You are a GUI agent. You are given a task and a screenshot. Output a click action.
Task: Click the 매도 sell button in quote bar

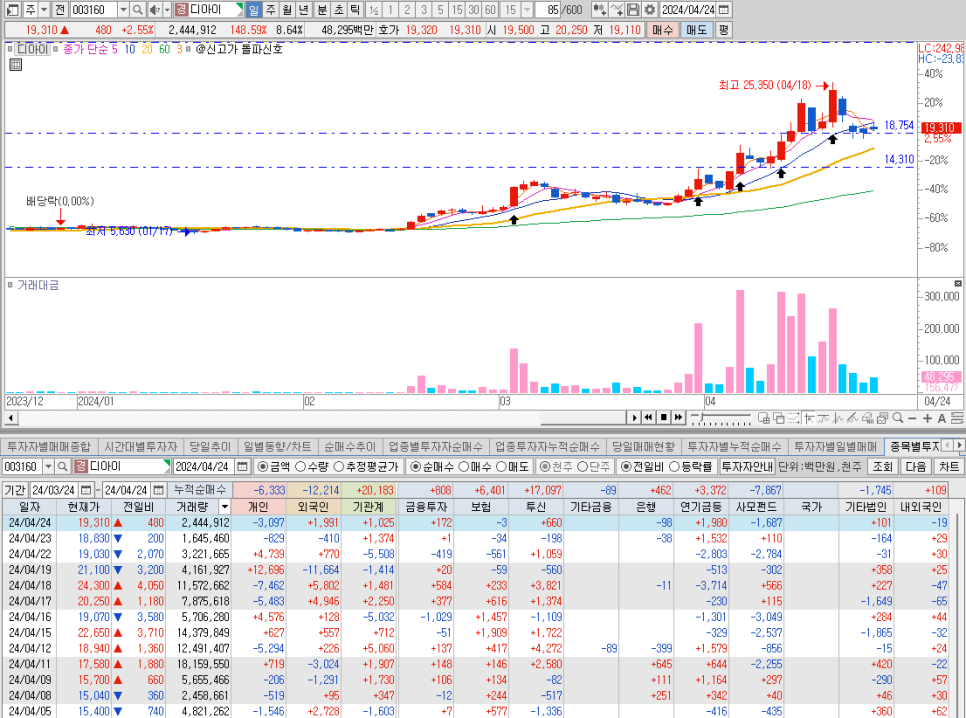click(x=697, y=30)
